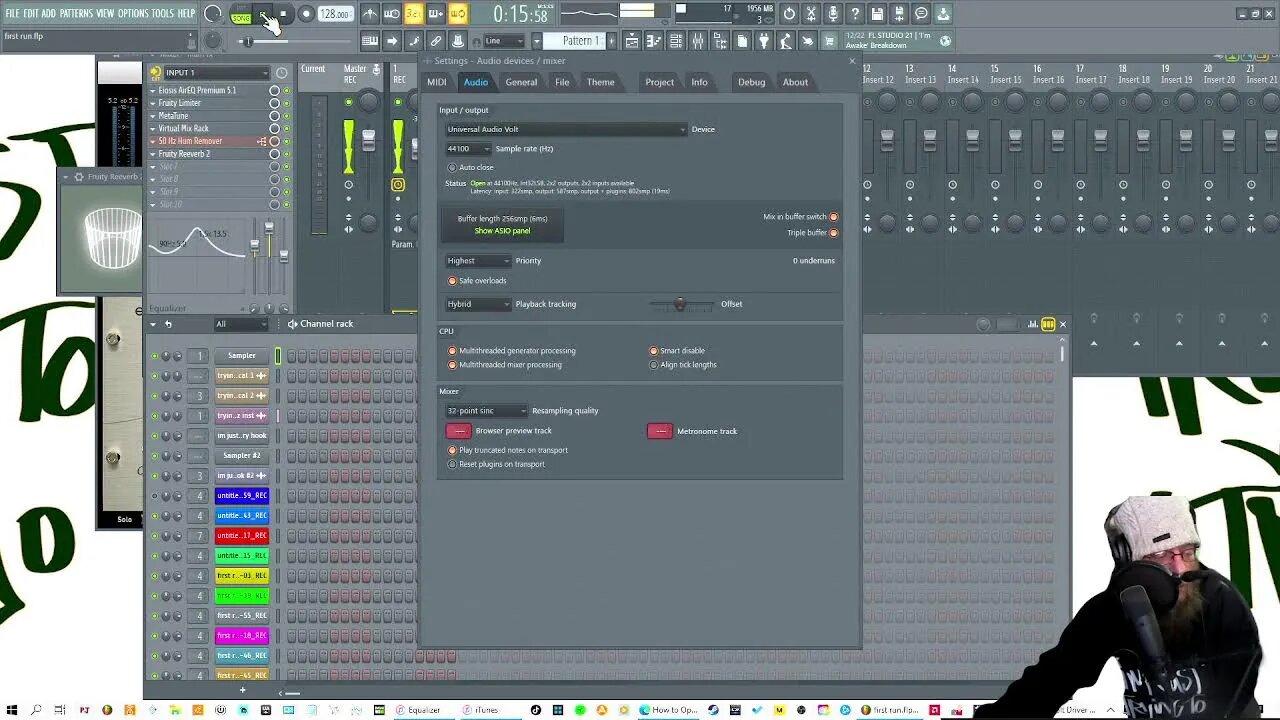Switch to the Debug settings tab

click(x=751, y=82)
